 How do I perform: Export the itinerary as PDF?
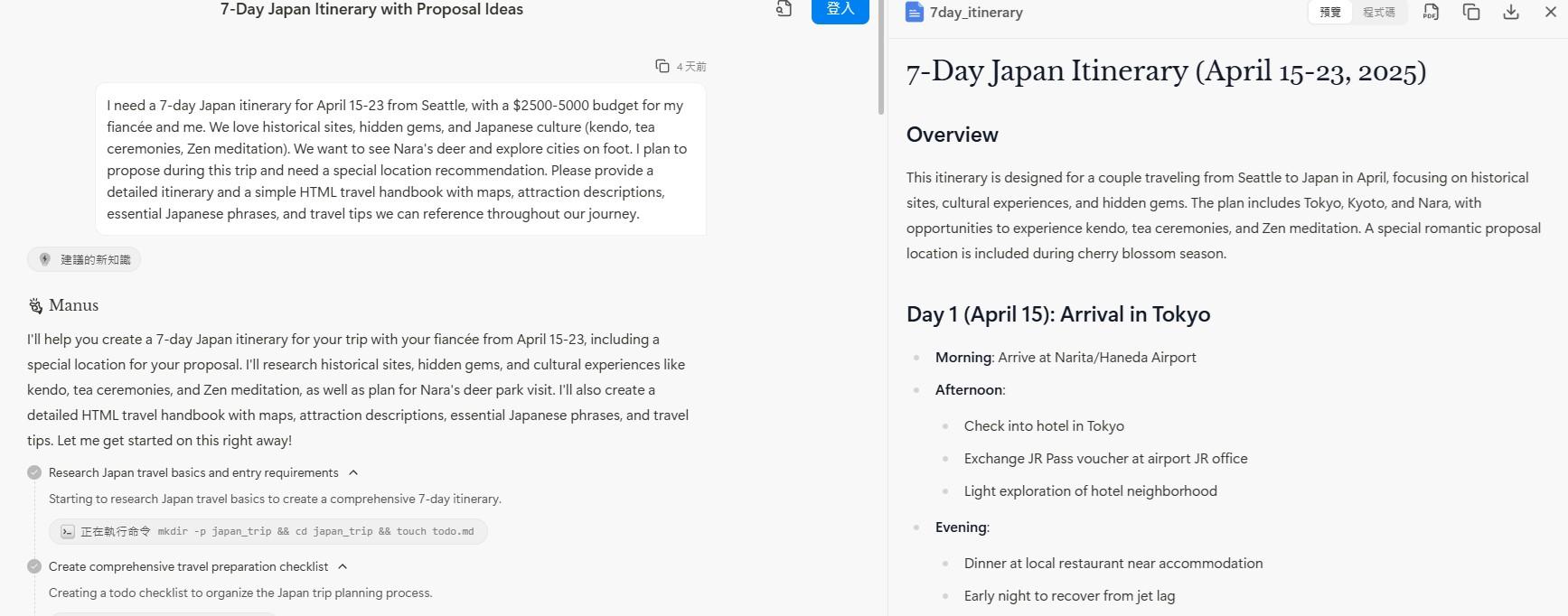click(x=1431, y=12)
